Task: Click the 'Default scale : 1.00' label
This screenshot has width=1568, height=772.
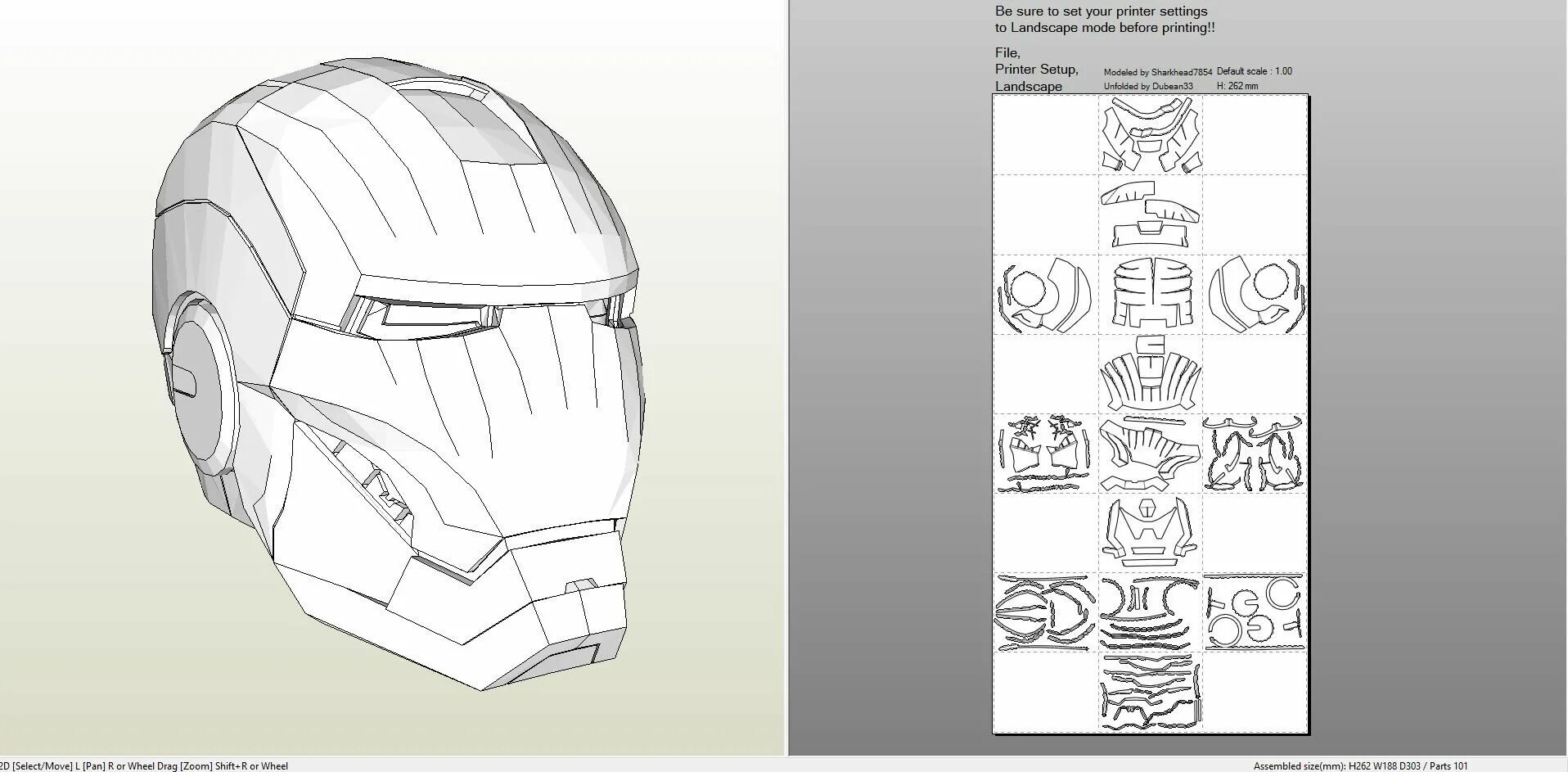Action: pos(1255,71)
